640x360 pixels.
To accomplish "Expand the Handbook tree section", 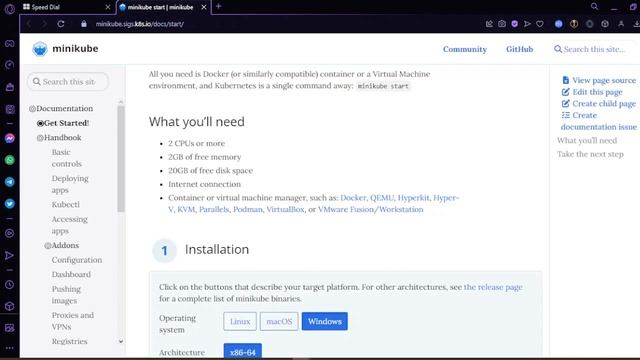I will point(40,138).
